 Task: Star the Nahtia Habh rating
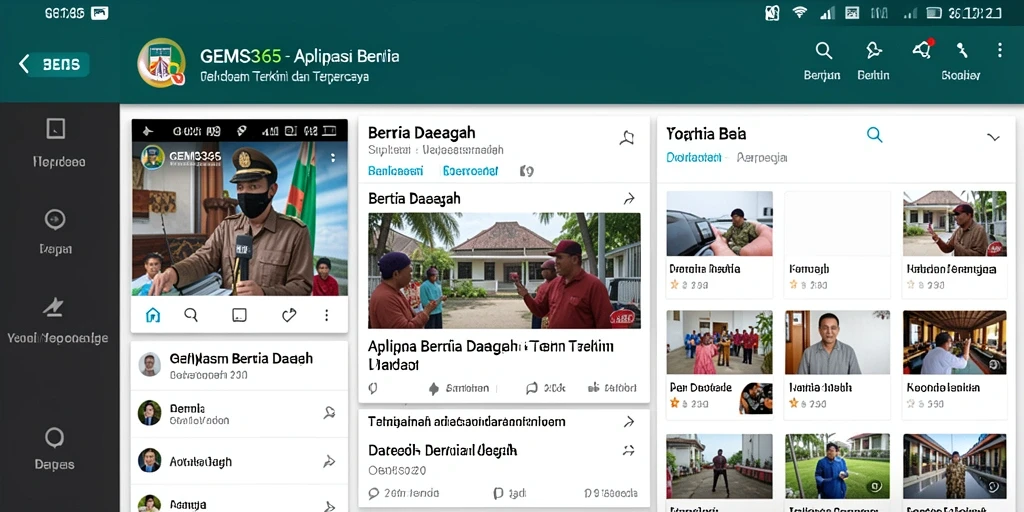point(793,404)
